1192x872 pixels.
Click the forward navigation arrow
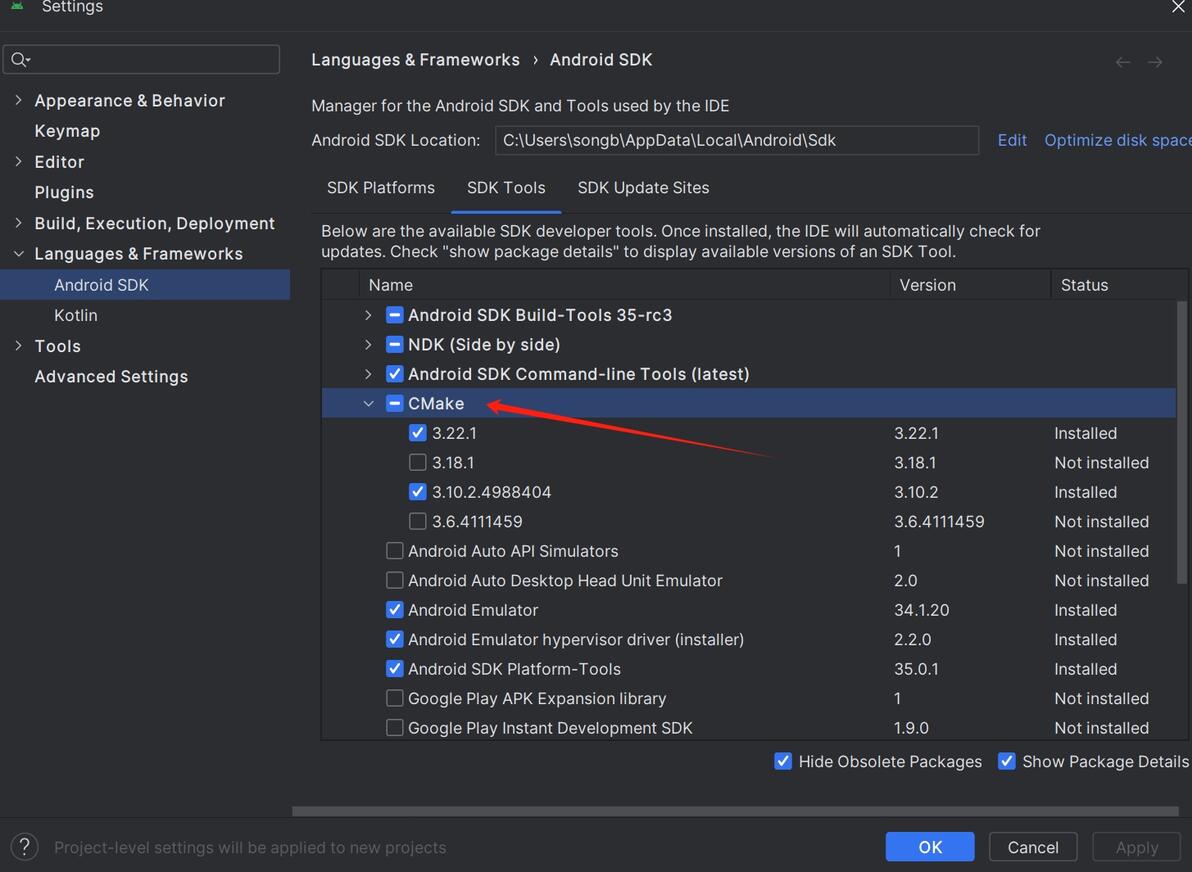point(1155,62)
